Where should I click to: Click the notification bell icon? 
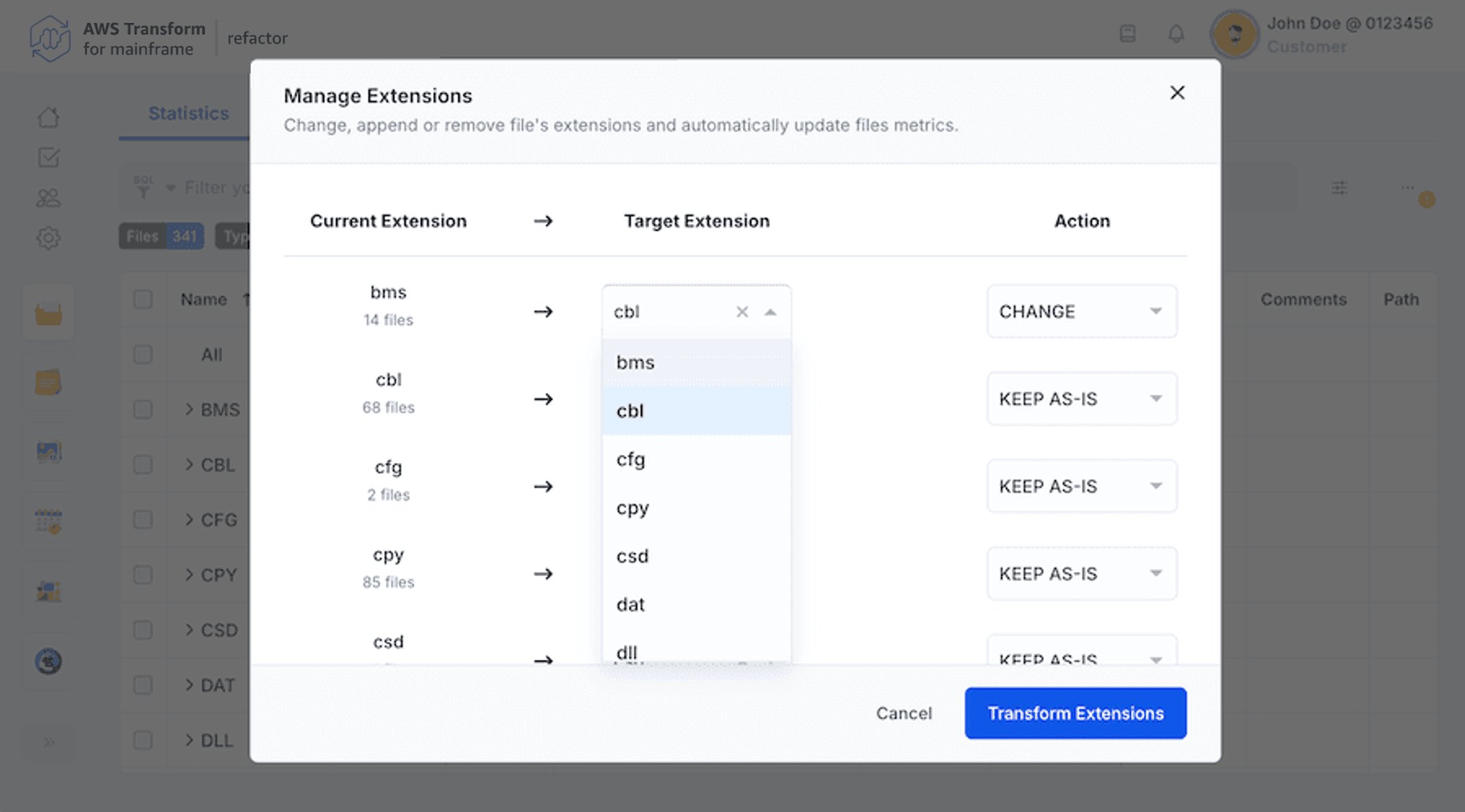tap(1175, 34)
